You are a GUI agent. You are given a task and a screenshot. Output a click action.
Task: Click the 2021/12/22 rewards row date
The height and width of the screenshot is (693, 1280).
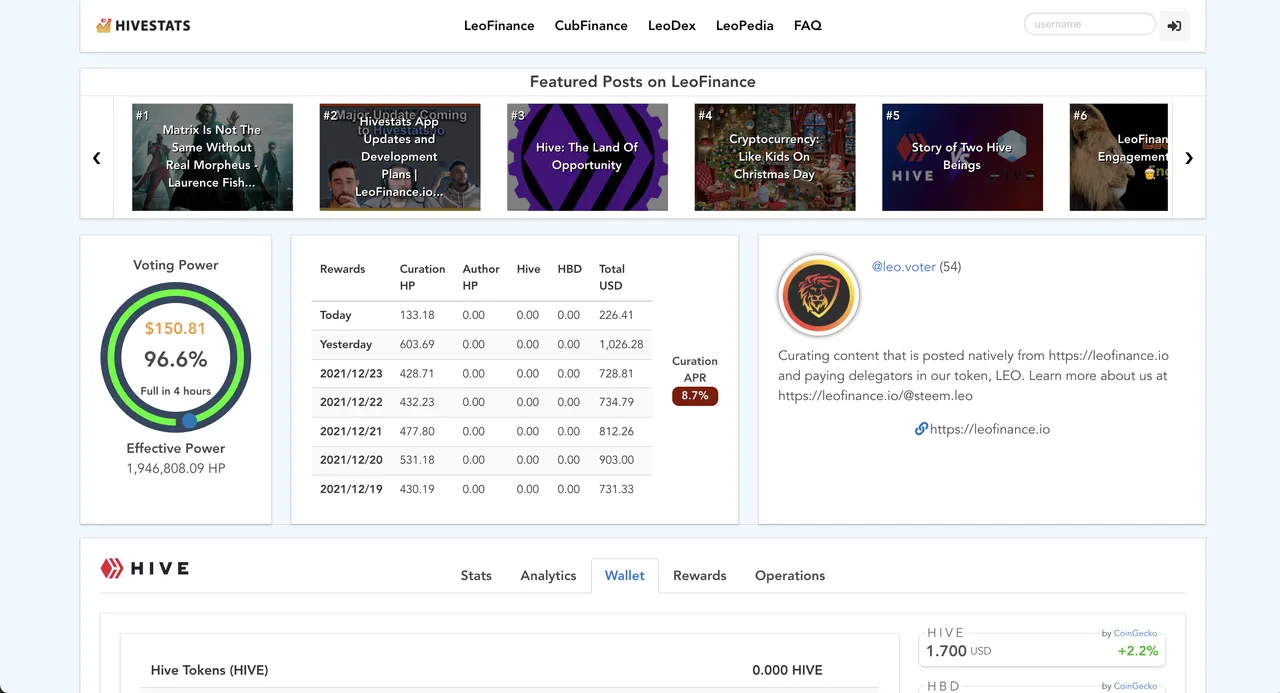click(x=351, y=402)
